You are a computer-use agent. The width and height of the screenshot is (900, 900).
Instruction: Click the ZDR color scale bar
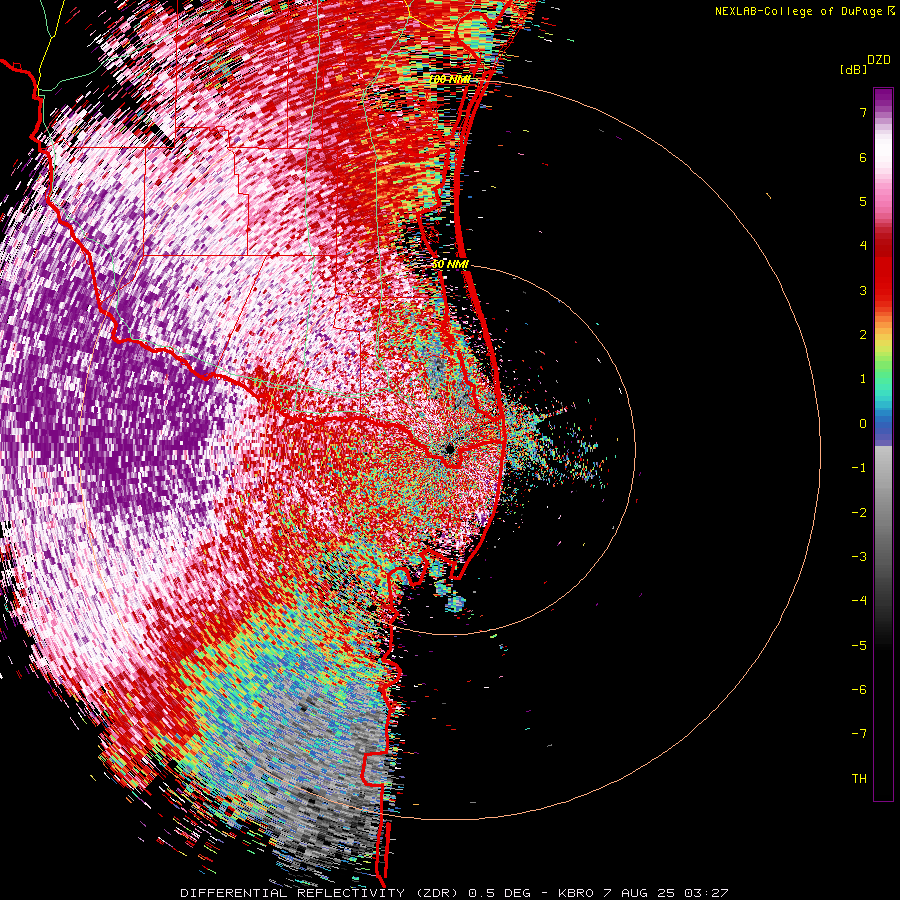(883, 444)
